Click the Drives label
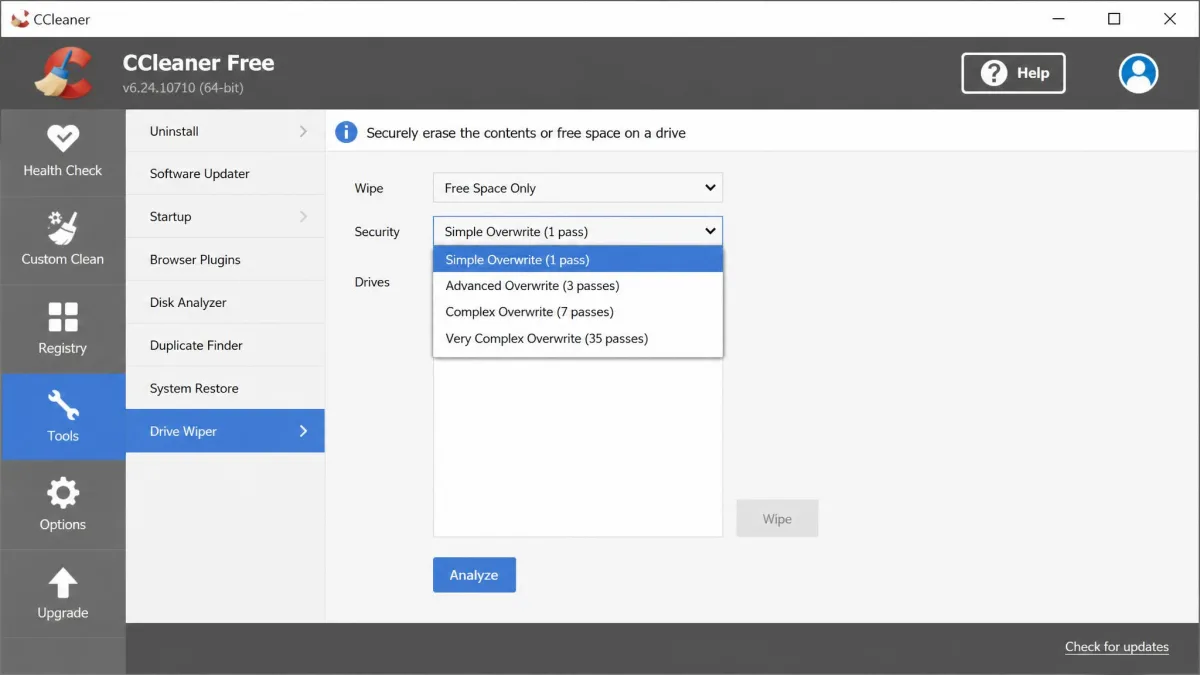Viewport: 1200px width, 675px height. [372, 282]
